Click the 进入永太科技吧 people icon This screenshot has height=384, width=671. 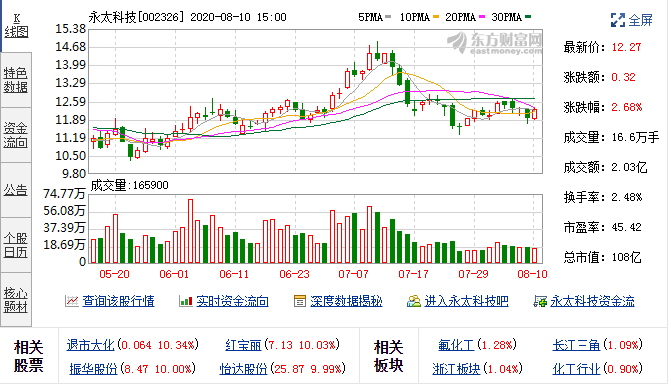click(x=414, y=301)
